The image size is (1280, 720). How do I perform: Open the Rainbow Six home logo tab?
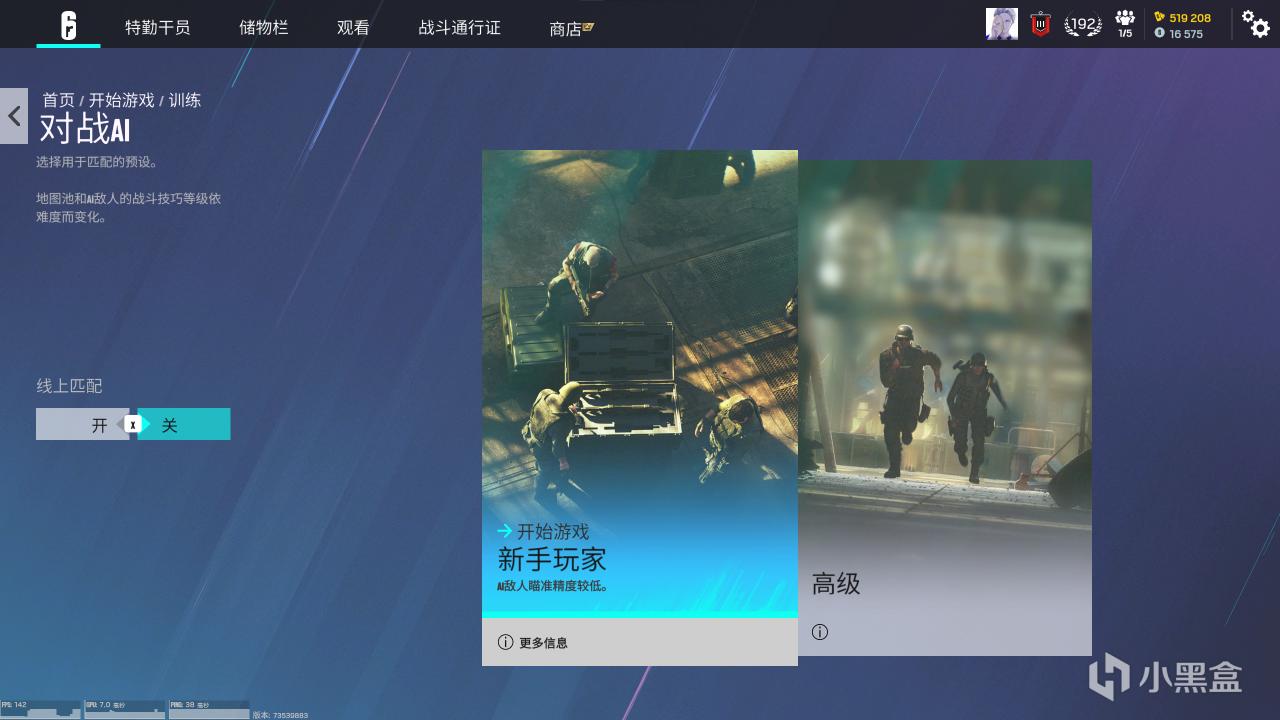tap(68, 25)
